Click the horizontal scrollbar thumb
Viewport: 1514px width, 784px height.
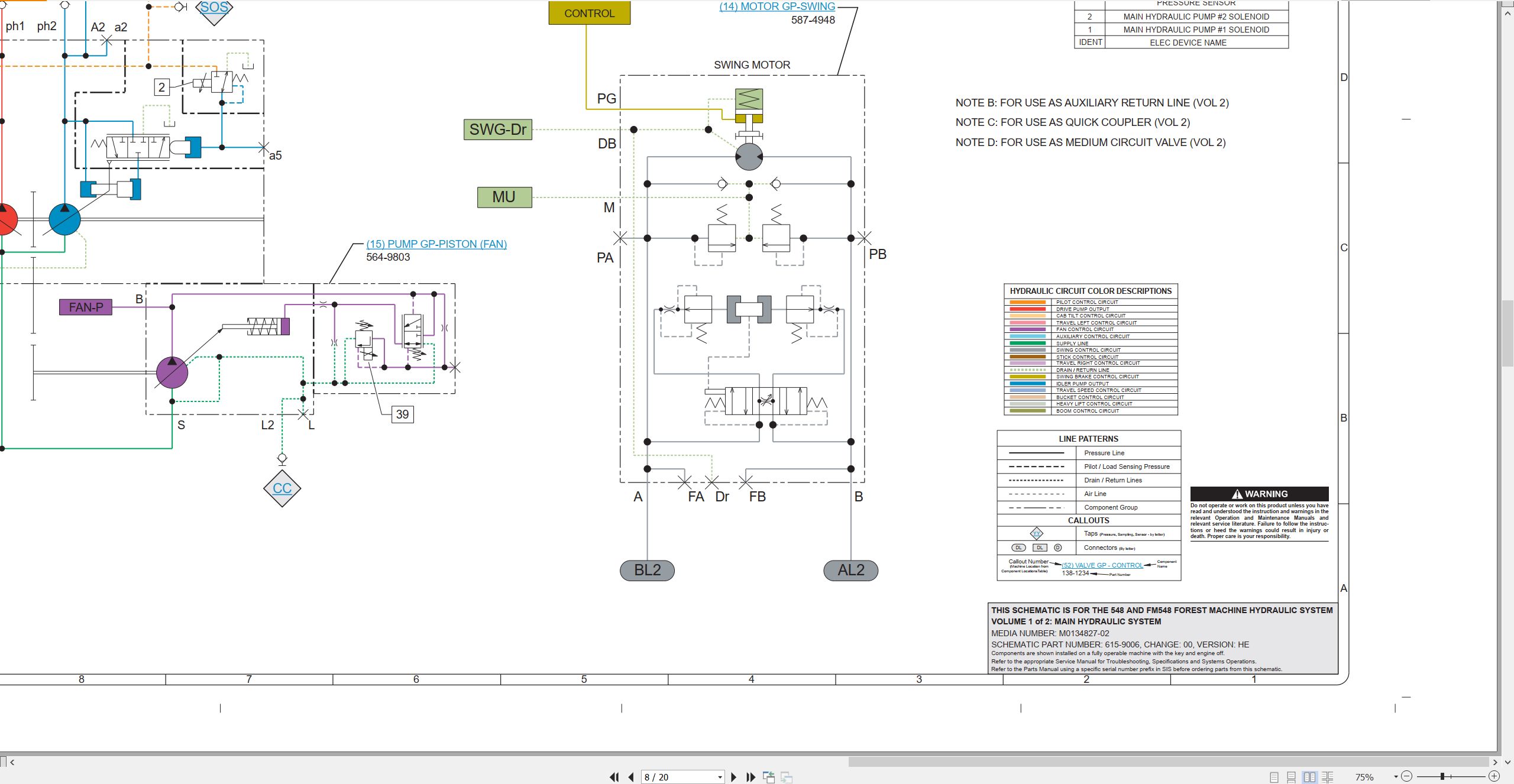pyautogui.click(x=1168, y=762)
